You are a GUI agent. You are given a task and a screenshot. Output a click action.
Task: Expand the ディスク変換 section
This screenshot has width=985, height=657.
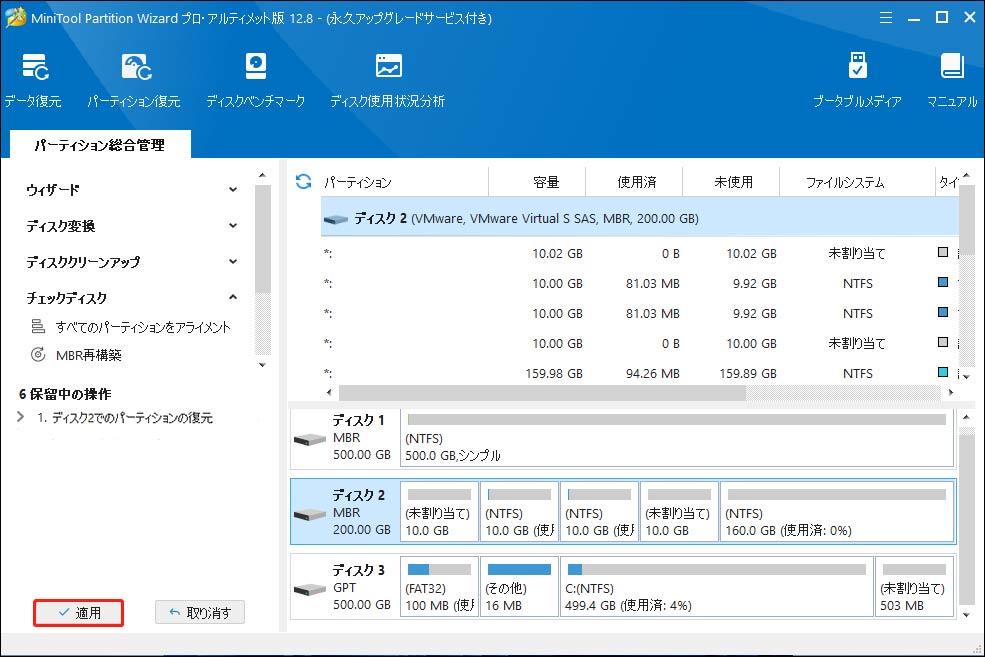click(x=232, y=225)
